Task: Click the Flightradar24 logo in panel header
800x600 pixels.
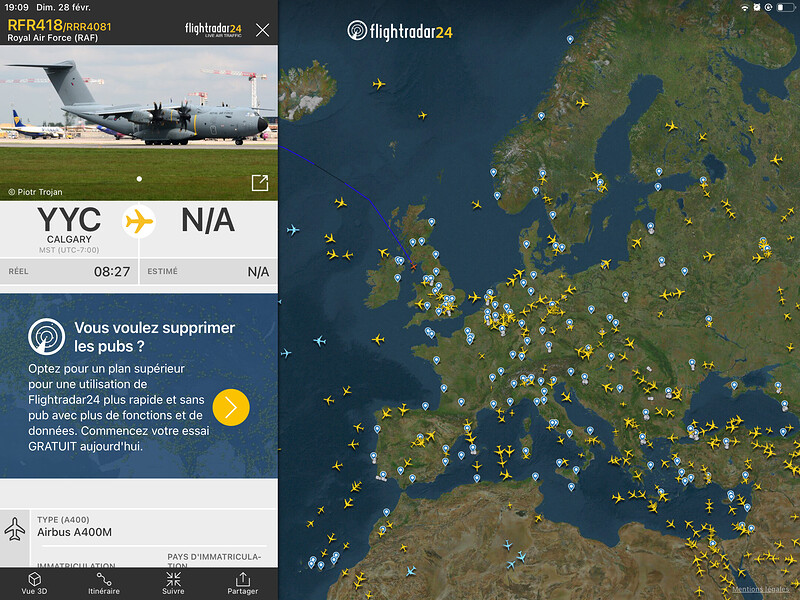Action: 213,30
